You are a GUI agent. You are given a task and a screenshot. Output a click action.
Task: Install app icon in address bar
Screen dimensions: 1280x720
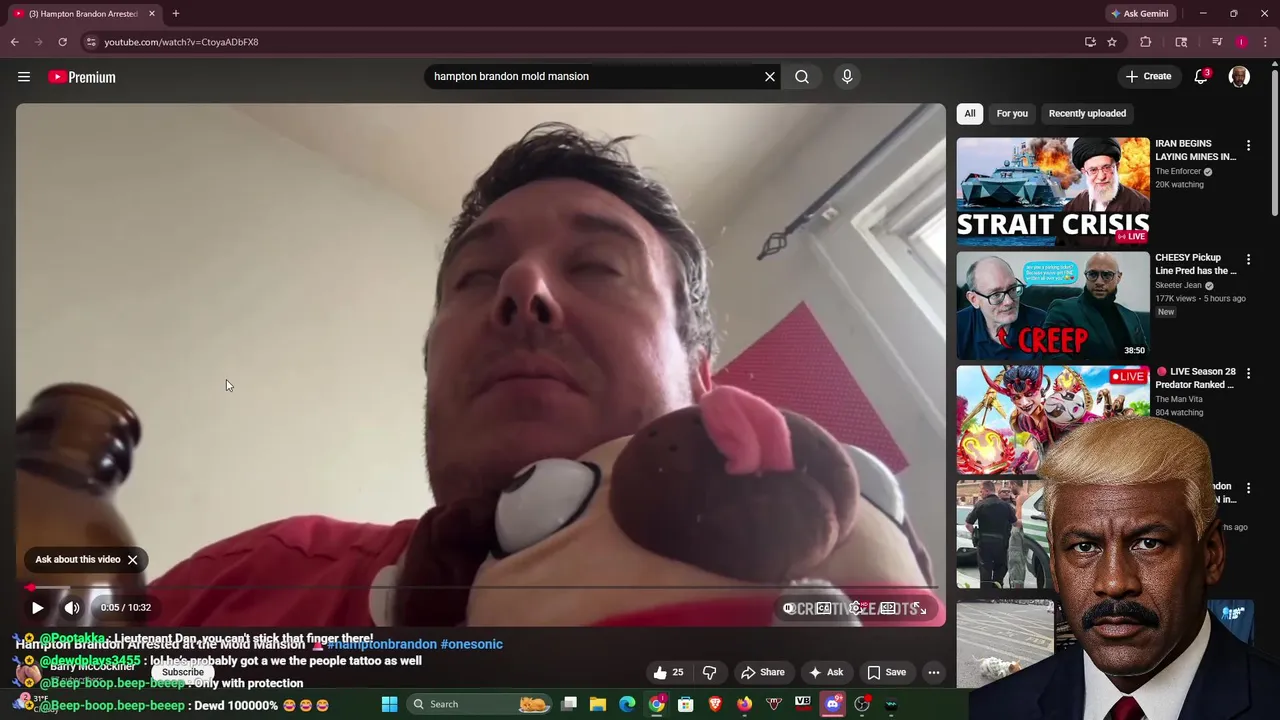click(1090, 42)
